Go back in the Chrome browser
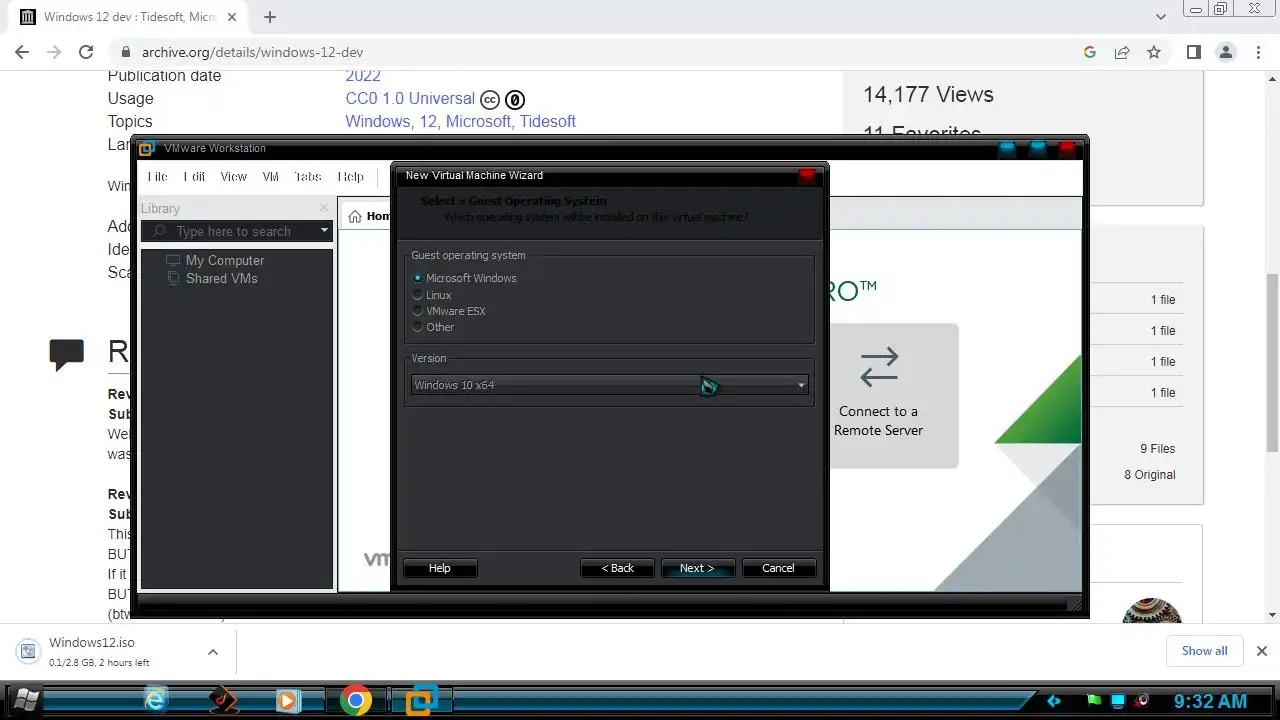 click(22, 52)
